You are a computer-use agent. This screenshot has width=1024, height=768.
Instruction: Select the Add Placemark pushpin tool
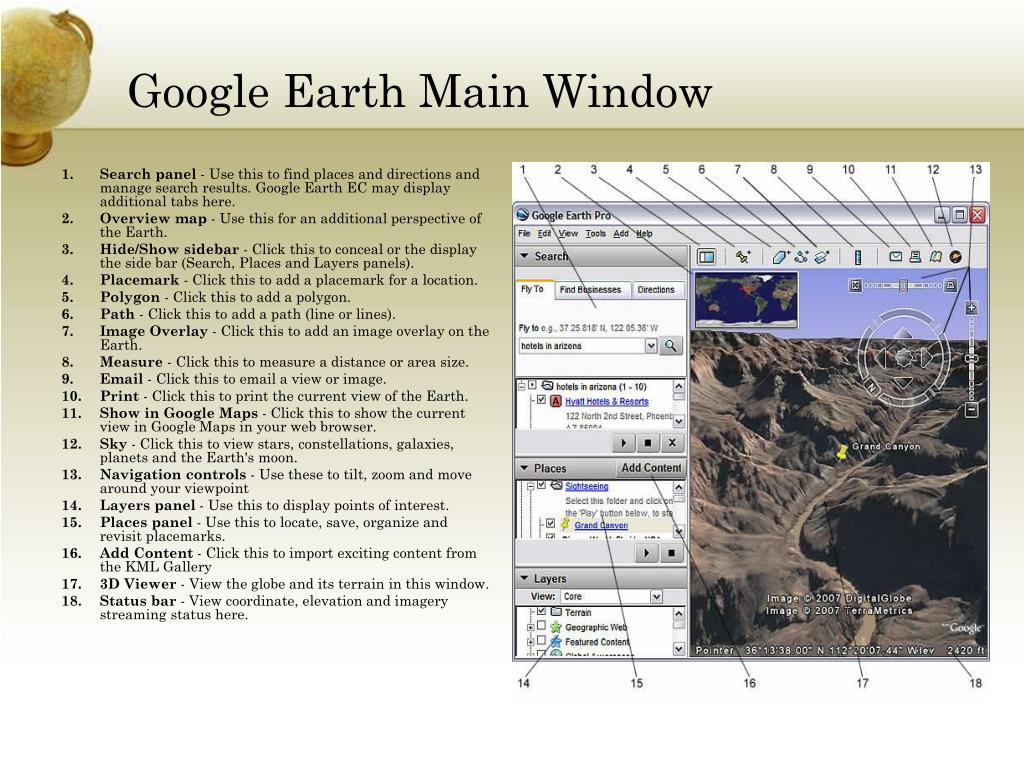pos(743,257)
